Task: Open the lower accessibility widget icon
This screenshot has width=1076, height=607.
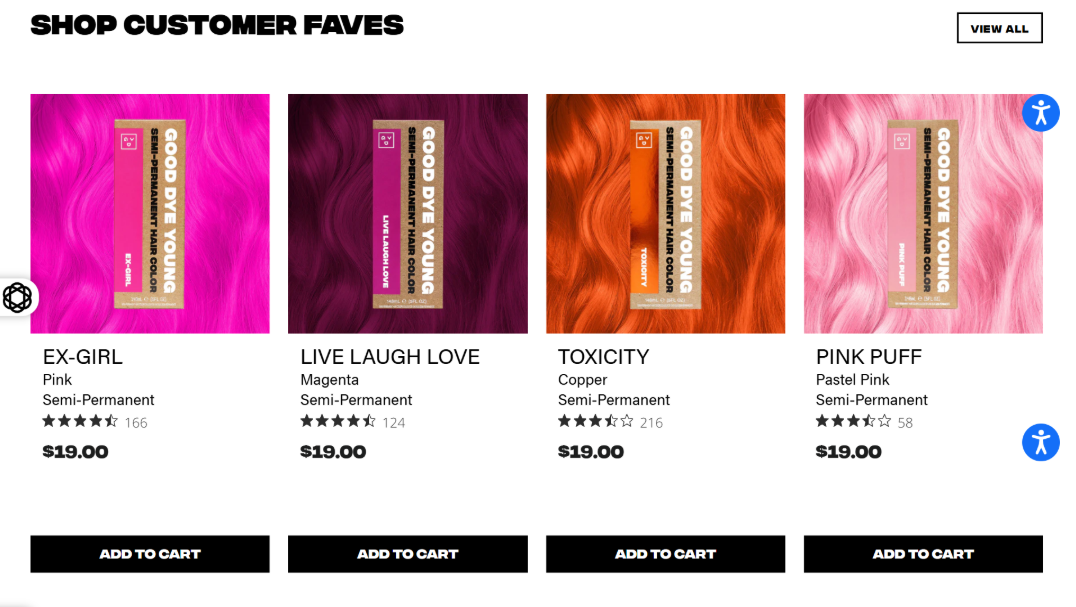Action: (x=1040, y=442)
